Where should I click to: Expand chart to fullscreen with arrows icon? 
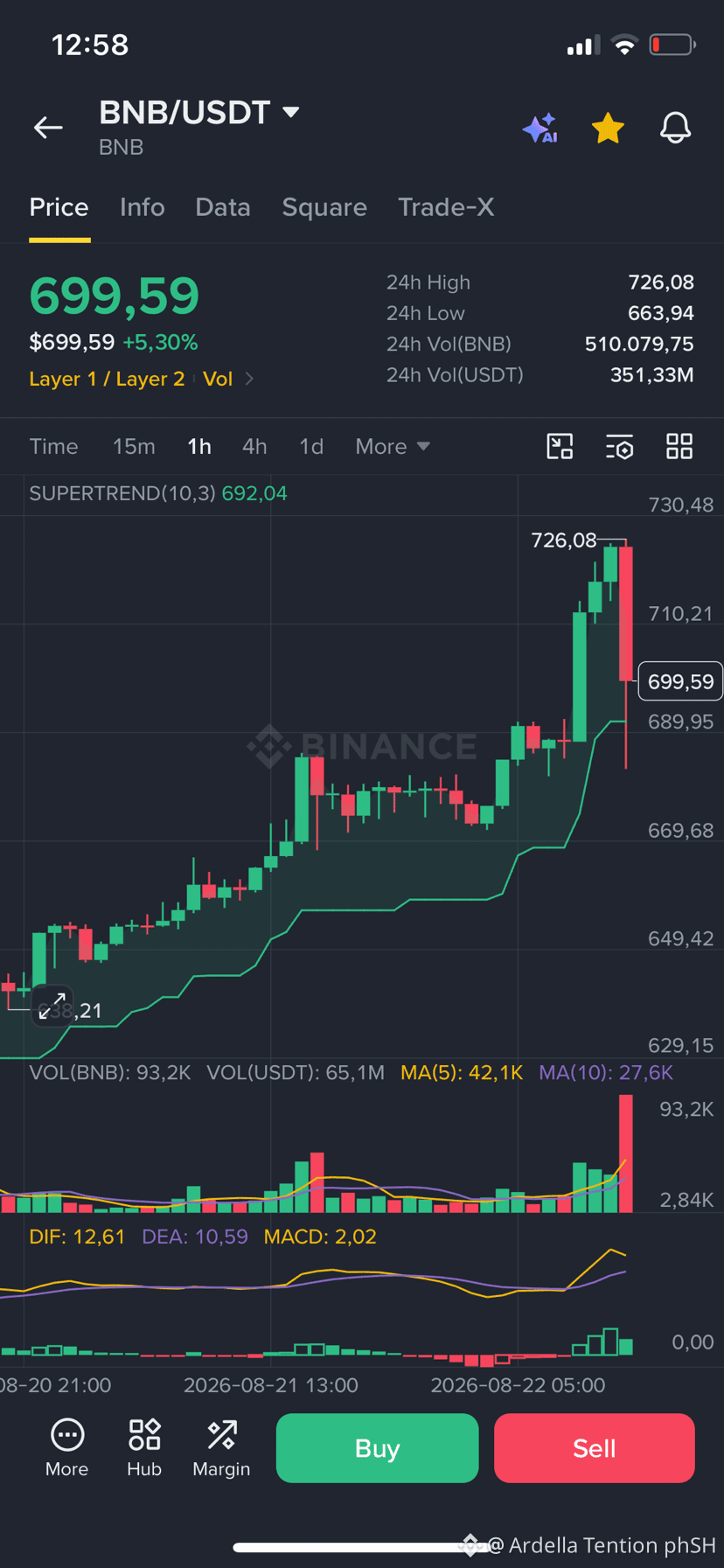pos(52,1007)
